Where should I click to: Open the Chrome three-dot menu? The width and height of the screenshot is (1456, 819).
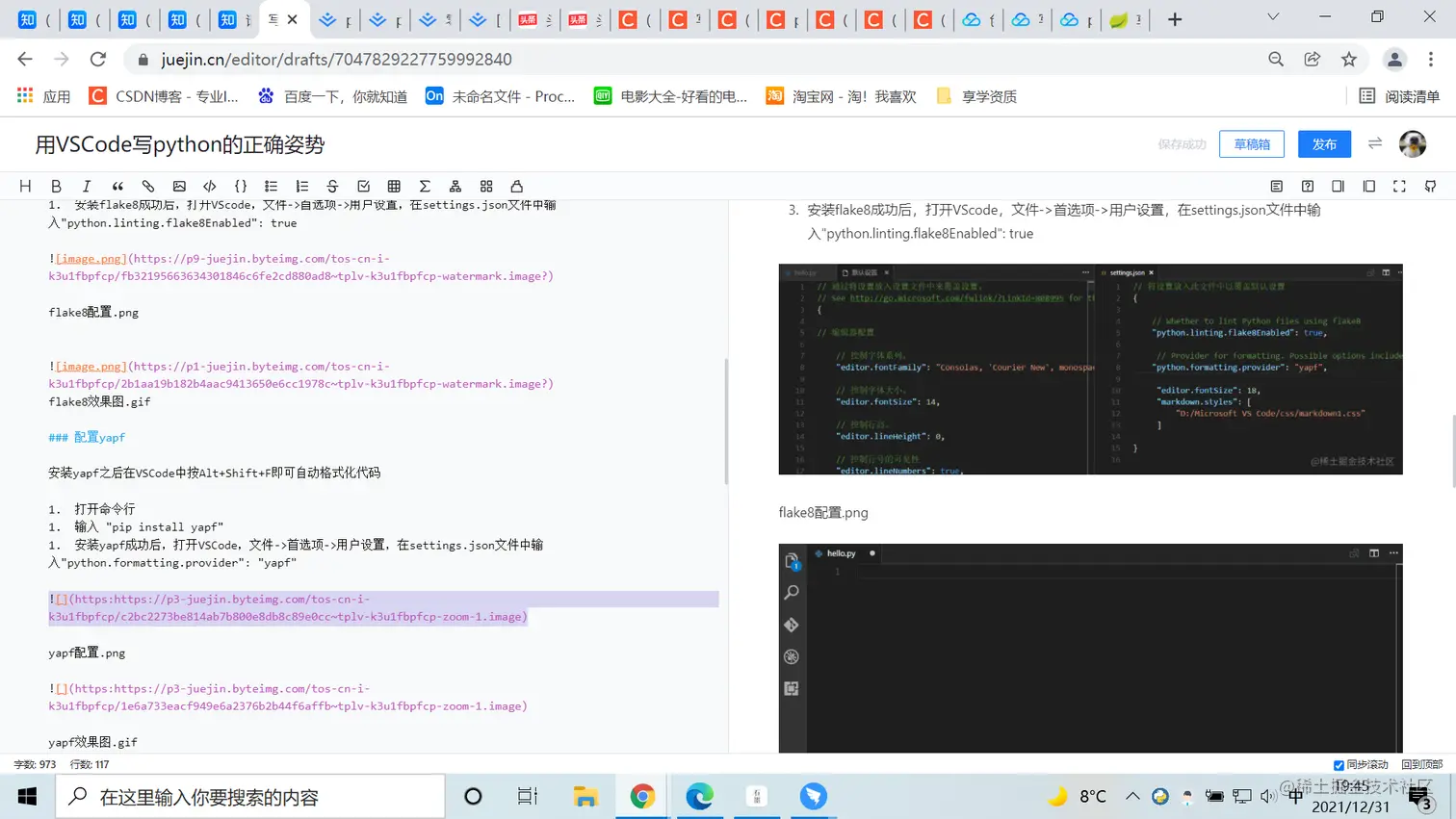[x=1431, y=60]
